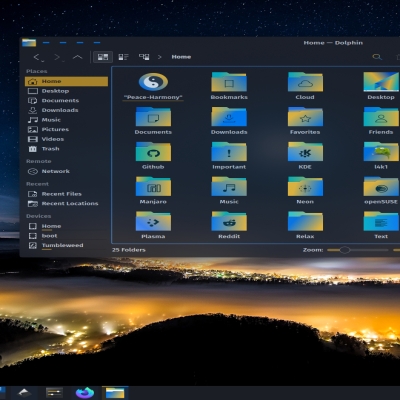
Task: Navigate up one folder level
Action: [77, 57]
